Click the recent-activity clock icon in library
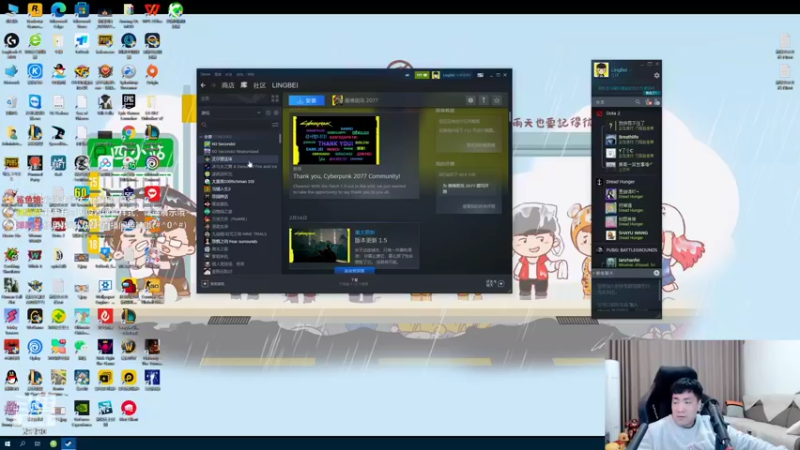Screen dimensions: 800x450 [268, 113]
